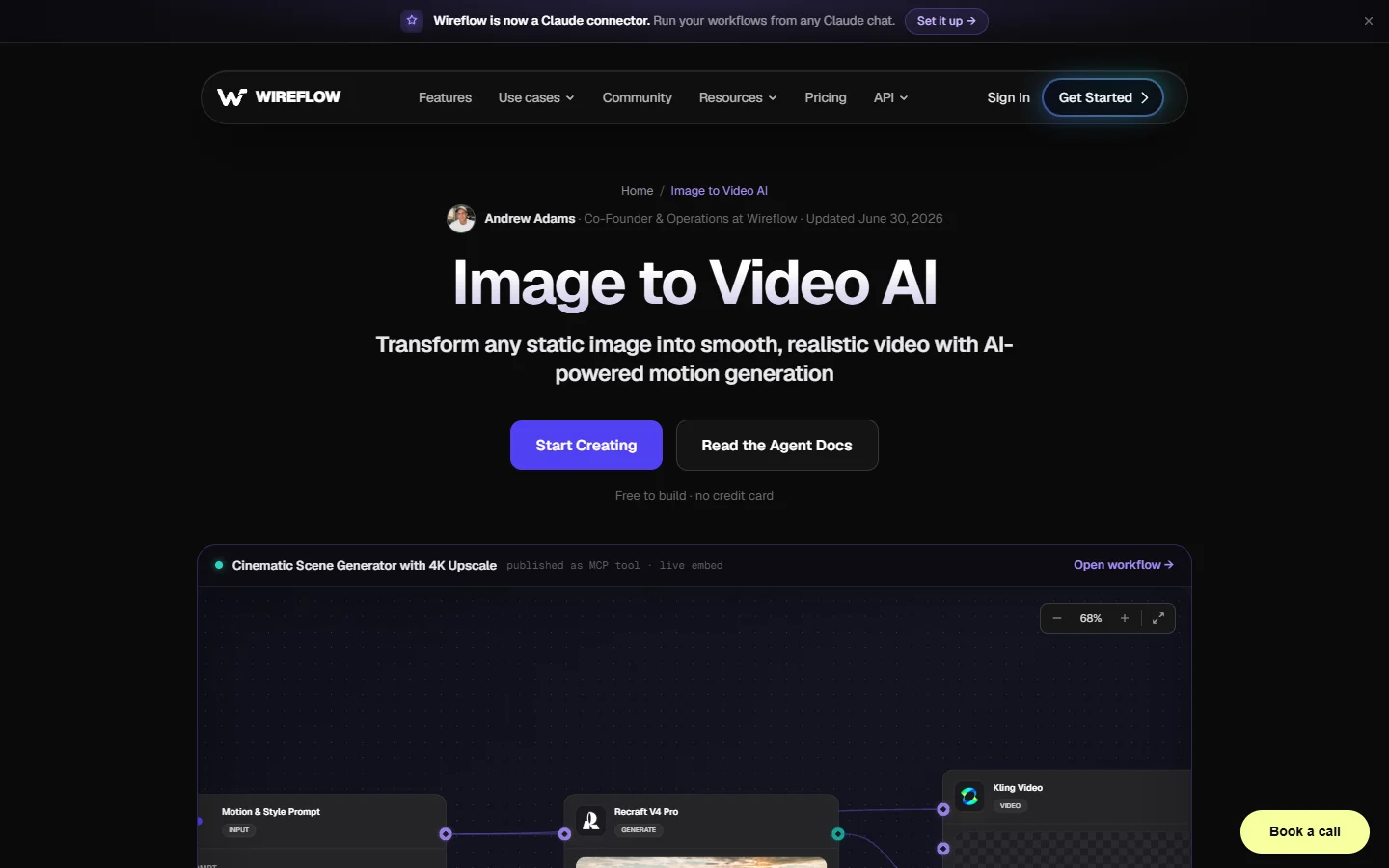The image size is (1389, 868).
Task: Zoom out the workflow canvas
Action: [x=1057, y=618]
